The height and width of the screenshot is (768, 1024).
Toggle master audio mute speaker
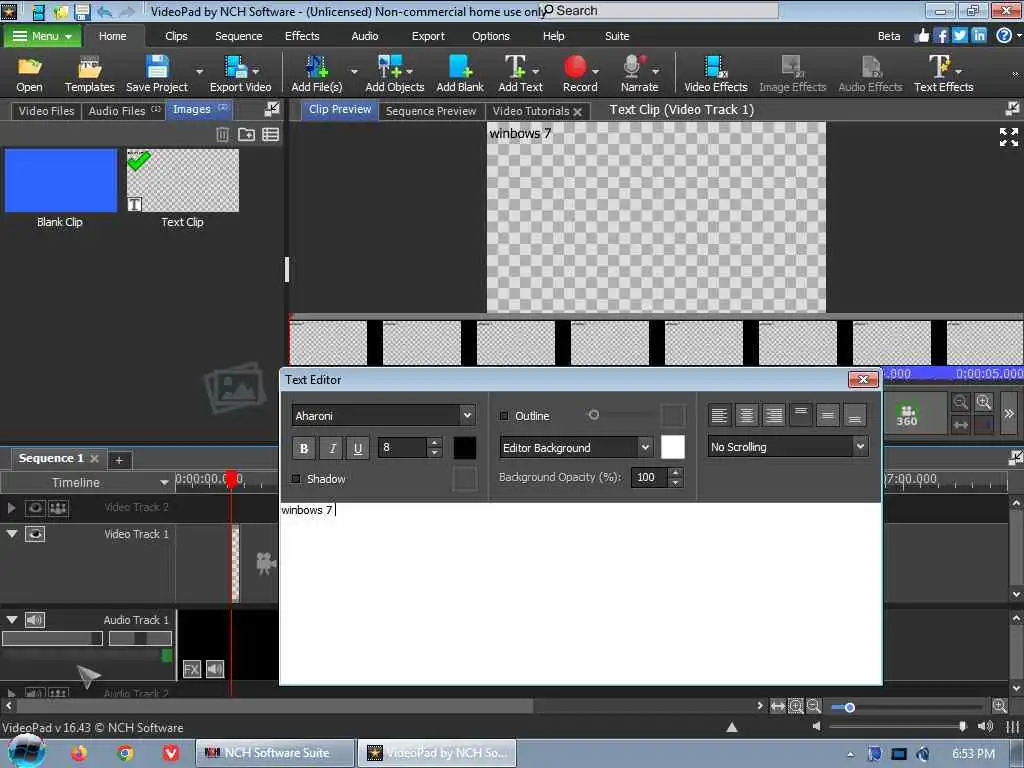[x=985, y=726]
